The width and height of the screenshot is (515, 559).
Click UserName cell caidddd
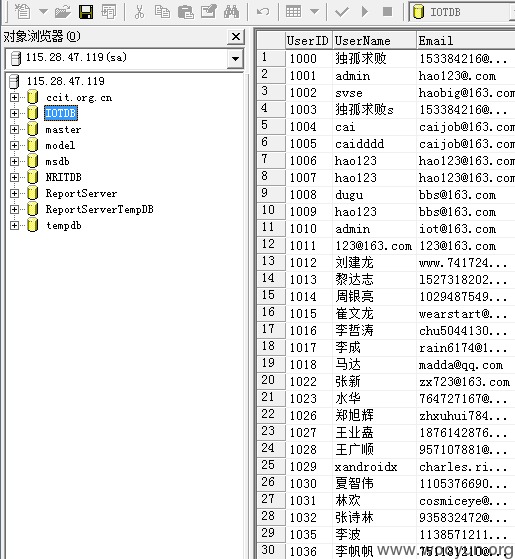click(x=374, y=144)
